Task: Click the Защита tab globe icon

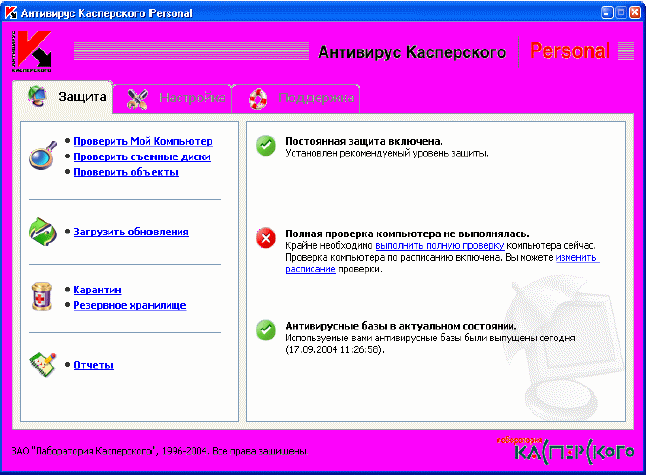Action: coord(37,96)
